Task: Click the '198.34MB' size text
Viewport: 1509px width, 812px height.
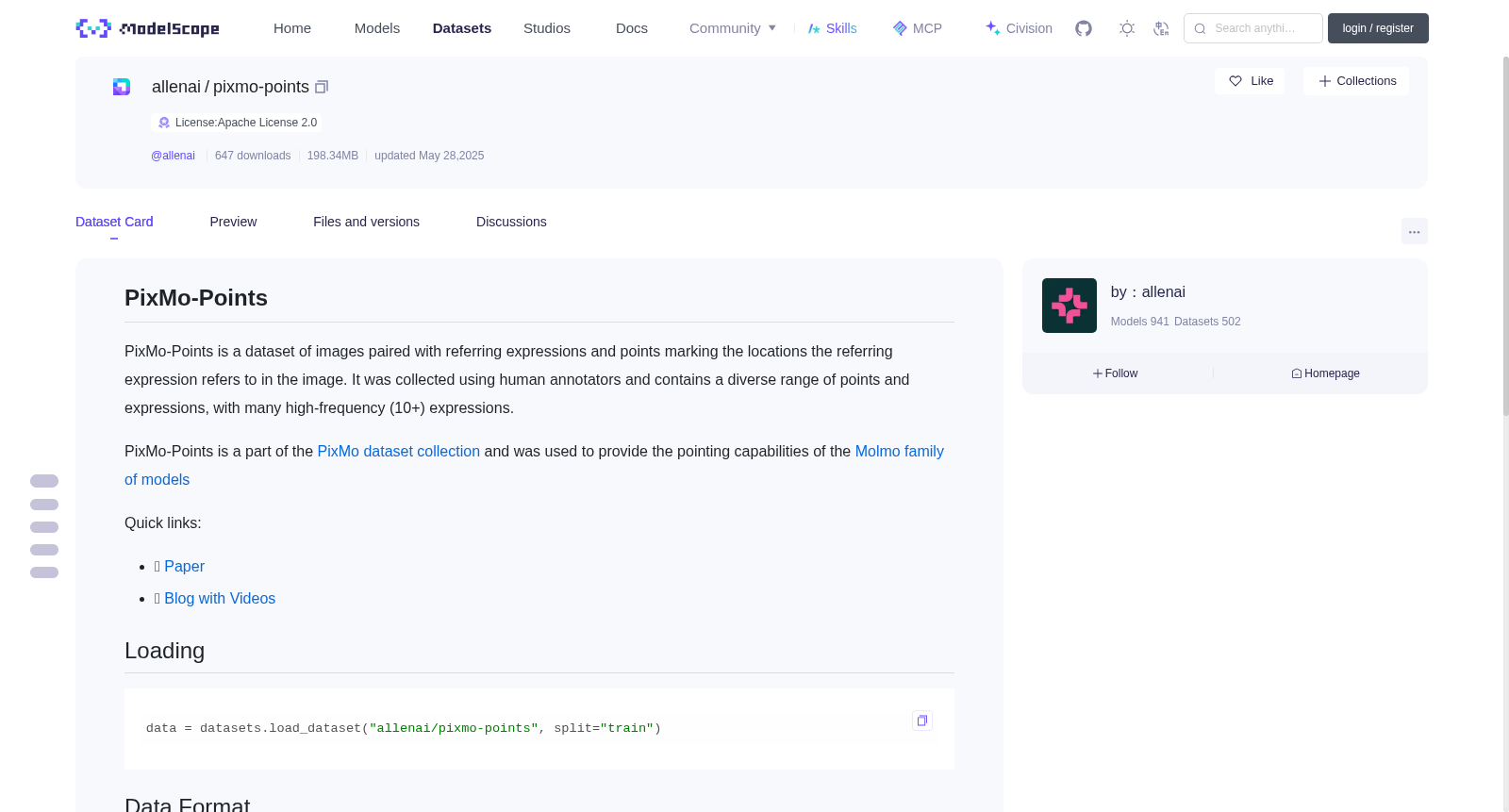Action: 333,156
